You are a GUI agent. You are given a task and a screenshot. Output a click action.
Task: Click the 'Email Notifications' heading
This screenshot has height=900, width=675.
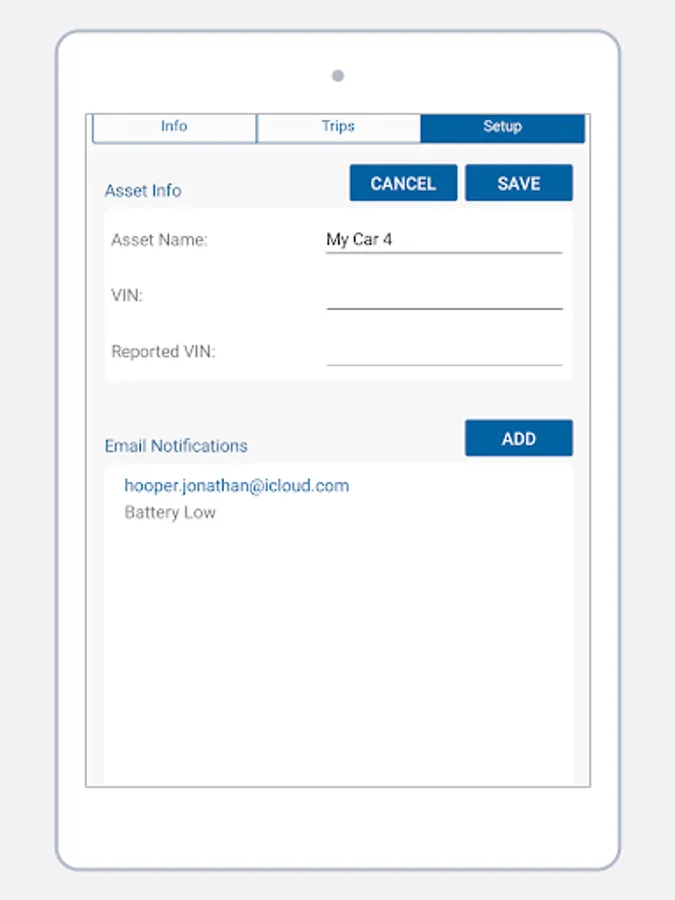tap(176, 446)
